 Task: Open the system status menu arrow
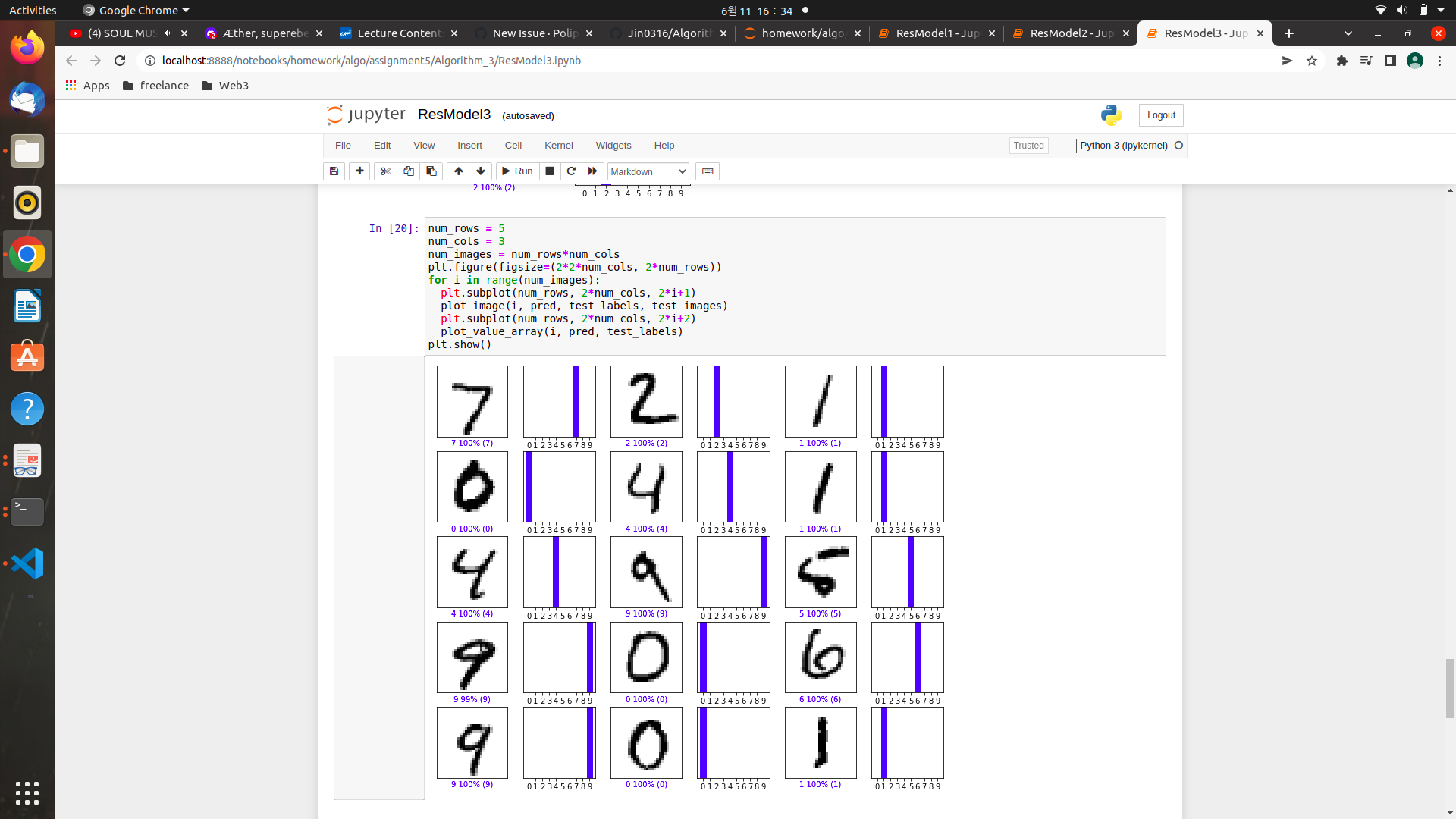click(x=1441, y=11)
